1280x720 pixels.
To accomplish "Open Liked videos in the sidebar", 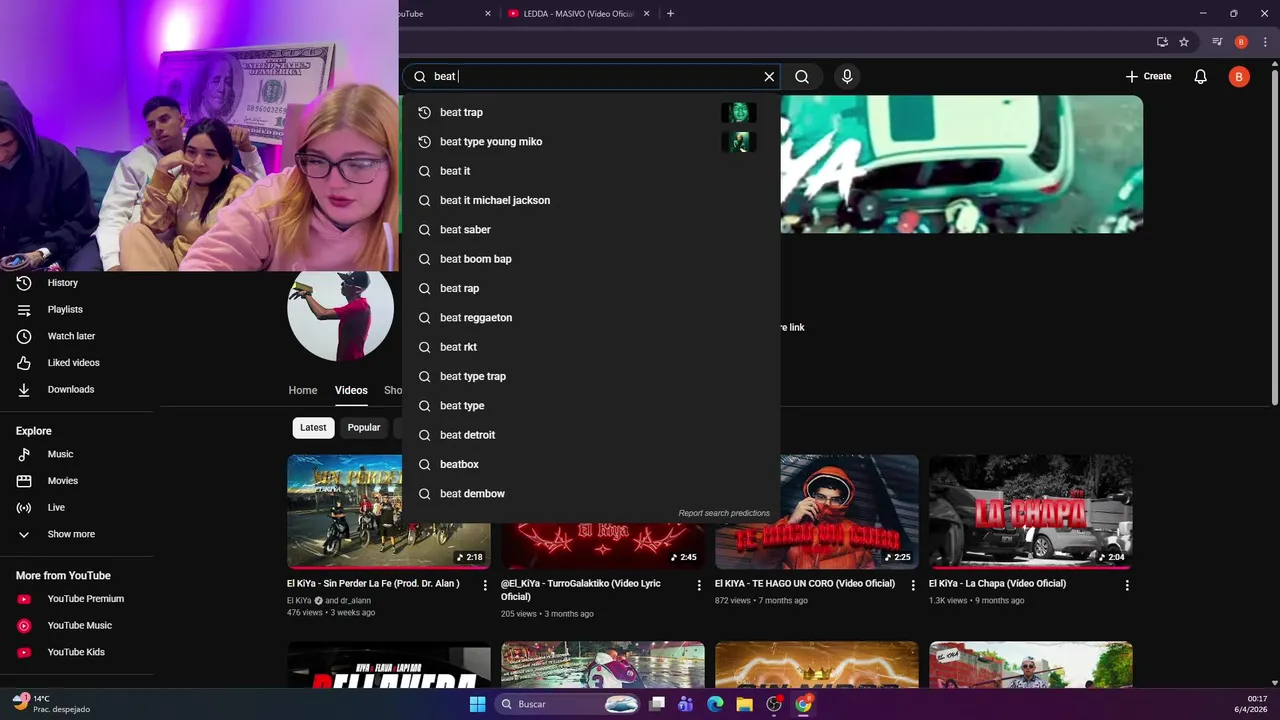I will [x=73, y=363].
